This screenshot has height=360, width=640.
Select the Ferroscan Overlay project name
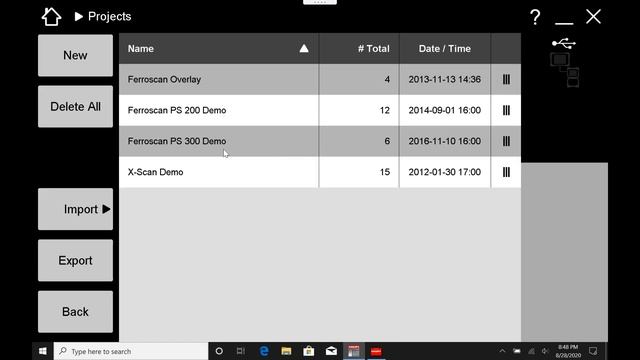tap(164, 79)
